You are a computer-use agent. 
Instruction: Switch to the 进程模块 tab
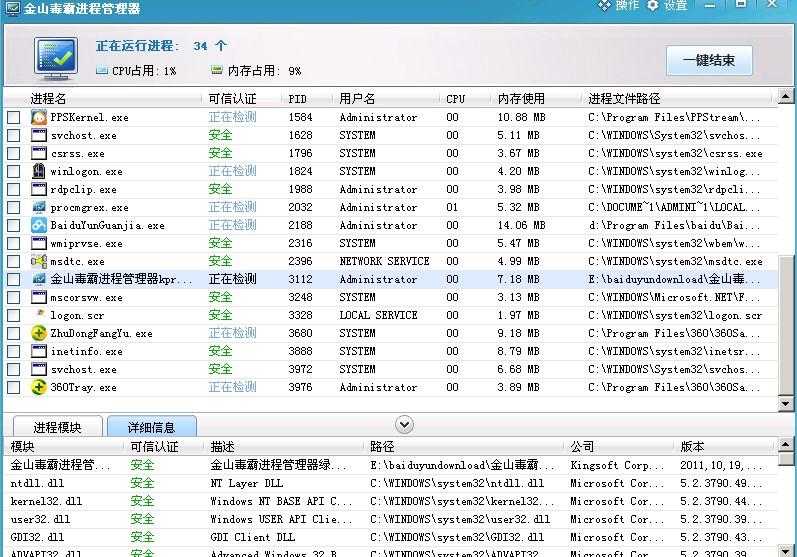(x=57, y=427)
